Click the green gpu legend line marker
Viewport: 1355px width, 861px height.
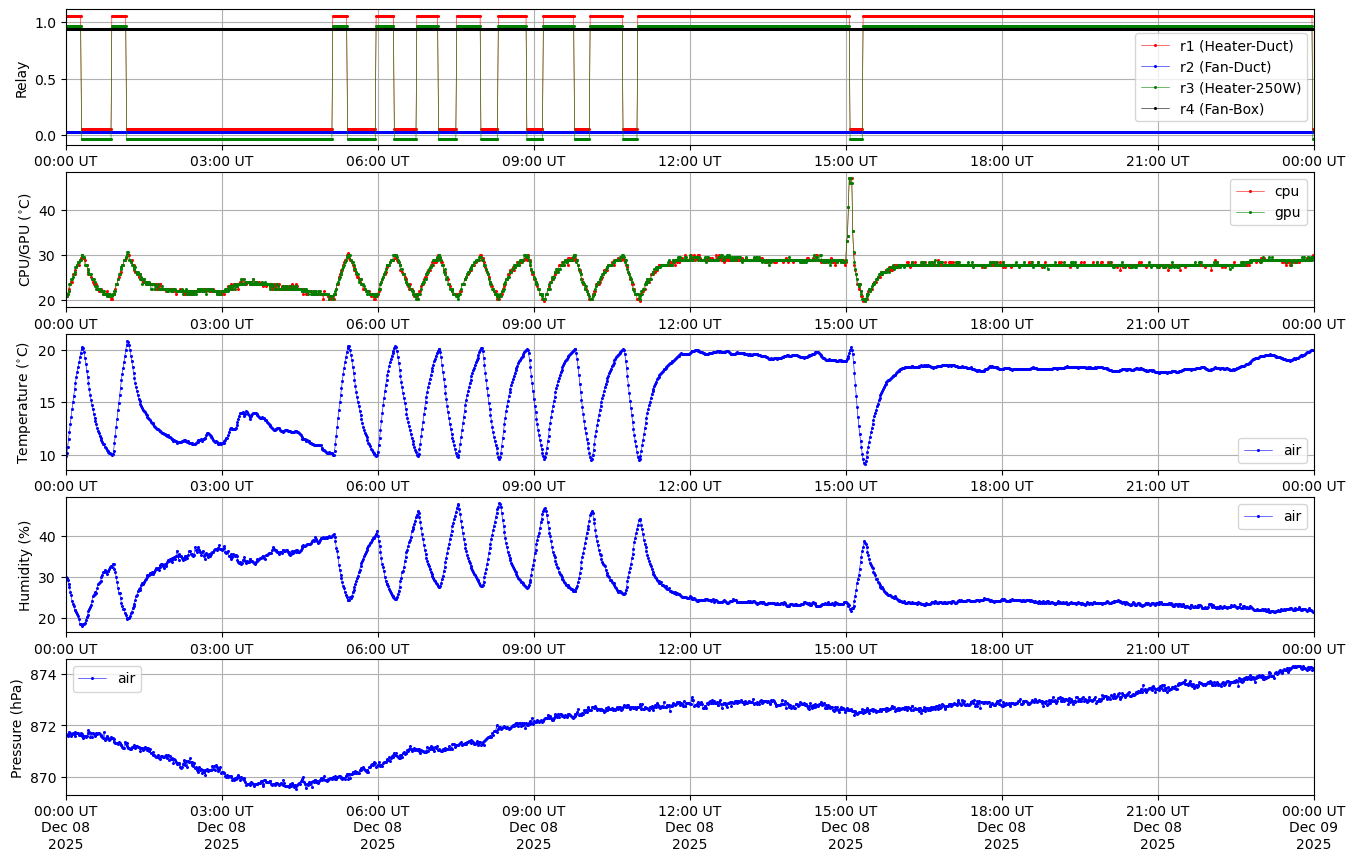(x=1250, y=212)
